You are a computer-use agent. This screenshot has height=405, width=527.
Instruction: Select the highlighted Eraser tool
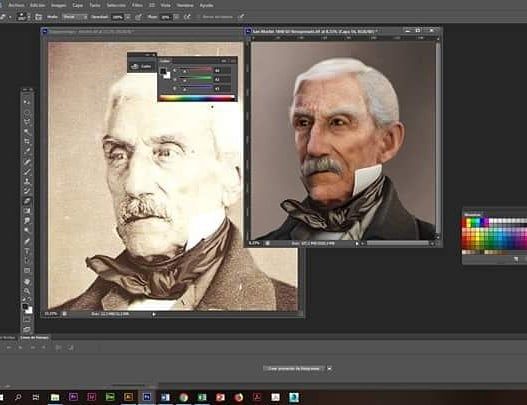click(x=27, y=201)
